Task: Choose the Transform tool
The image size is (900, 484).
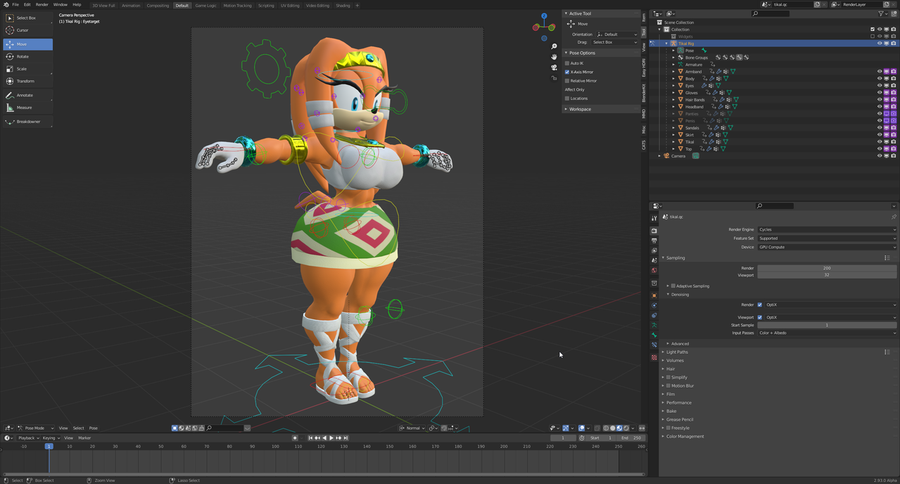Action: 28,81
